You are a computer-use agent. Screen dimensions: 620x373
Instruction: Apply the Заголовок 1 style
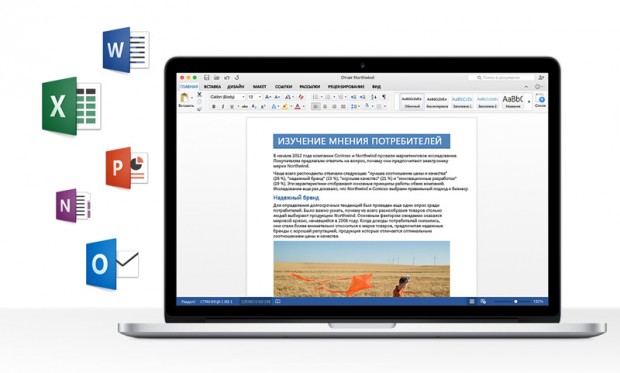pos(462,102)
